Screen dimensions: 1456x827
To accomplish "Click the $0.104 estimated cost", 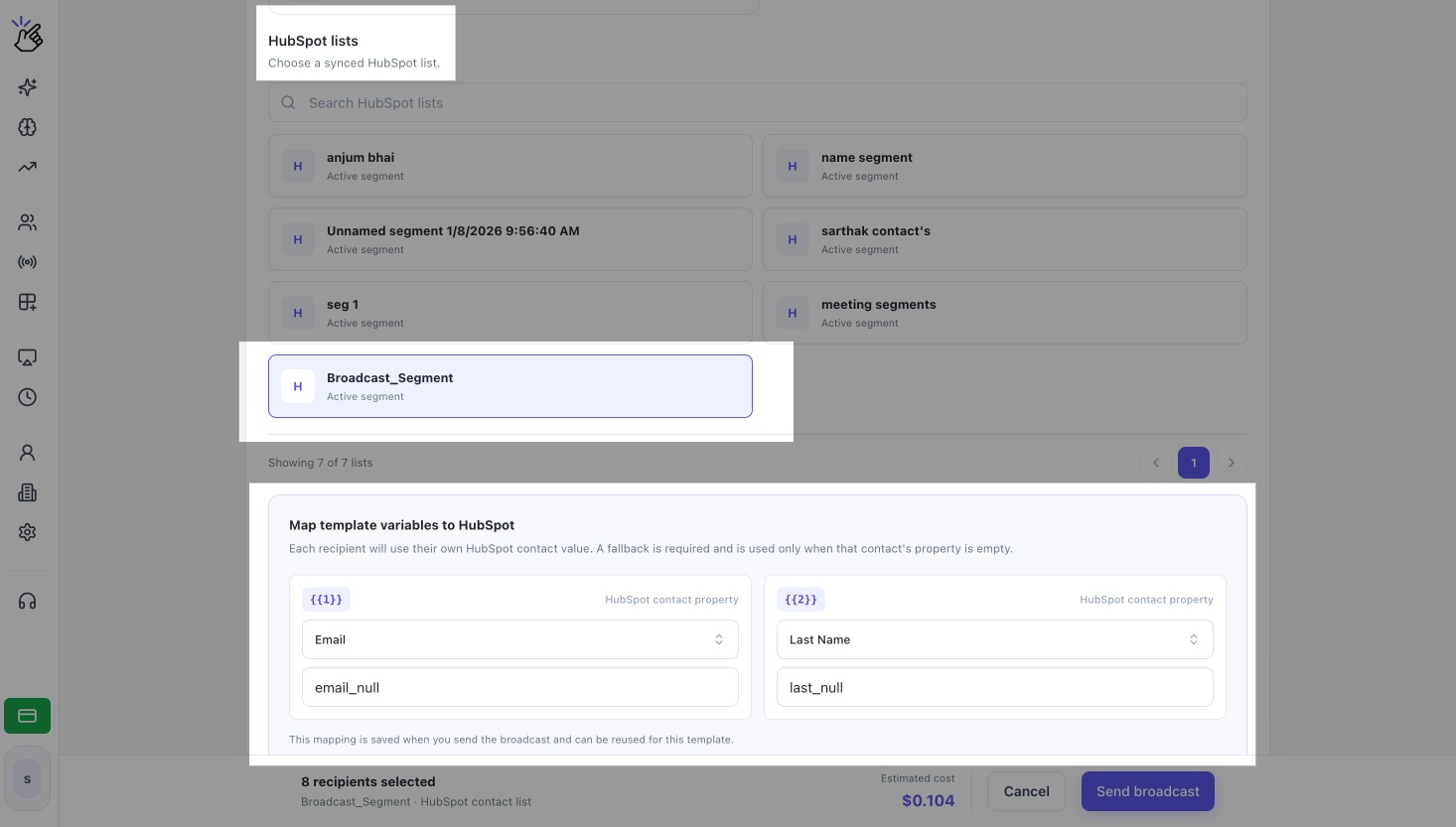I will [929, 800].
